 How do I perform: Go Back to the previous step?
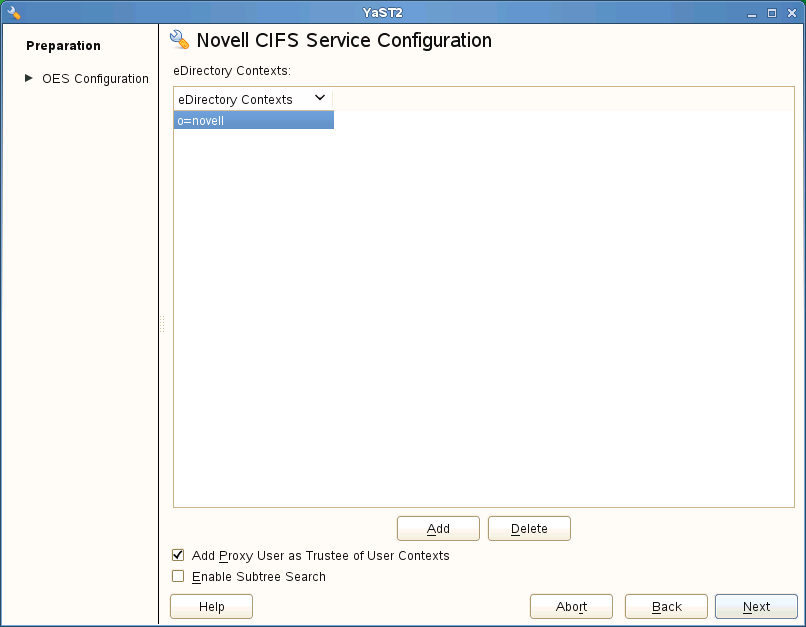tap(666, 606)
